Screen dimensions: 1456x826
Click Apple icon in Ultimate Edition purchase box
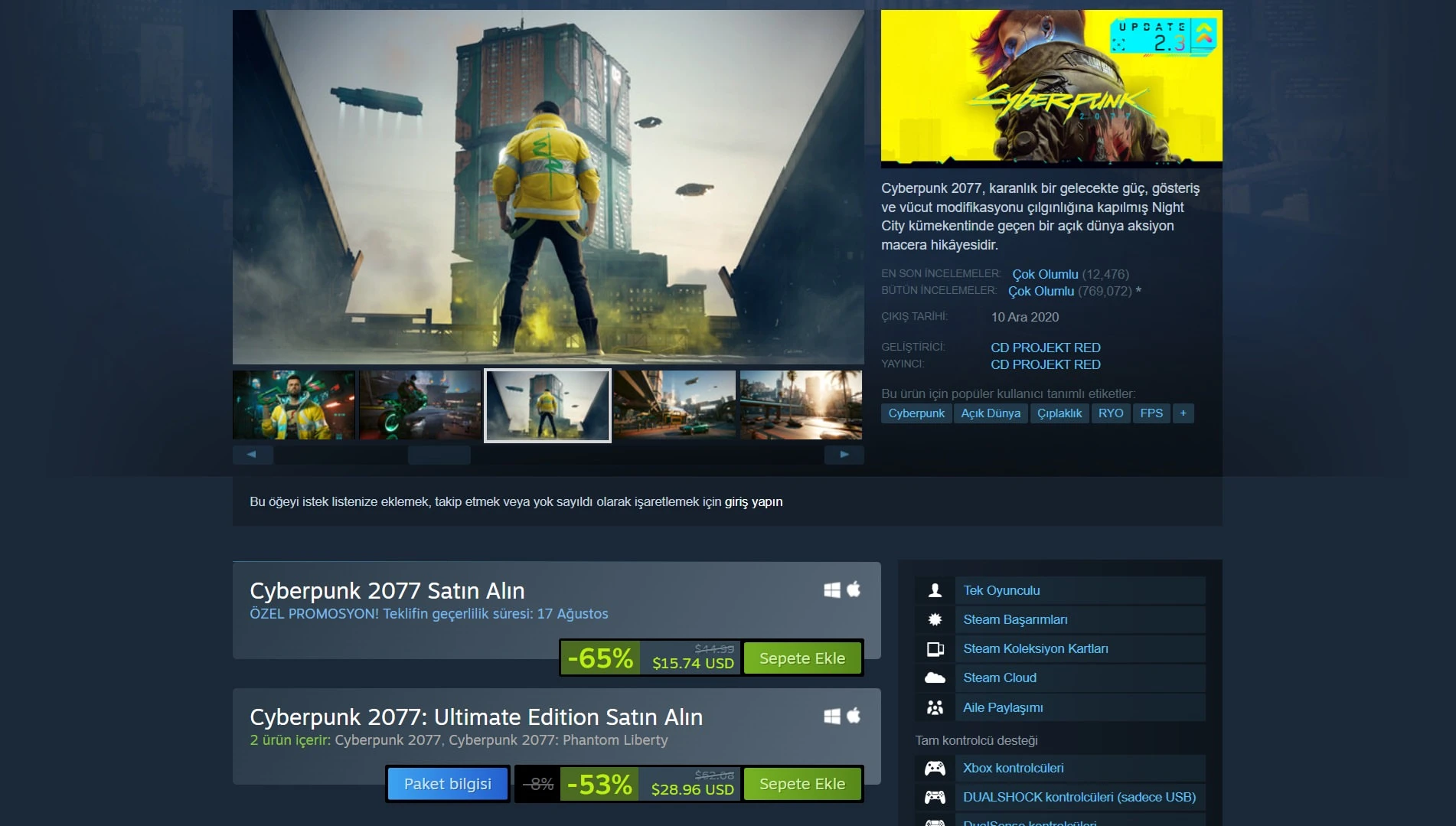coord(854,715)
